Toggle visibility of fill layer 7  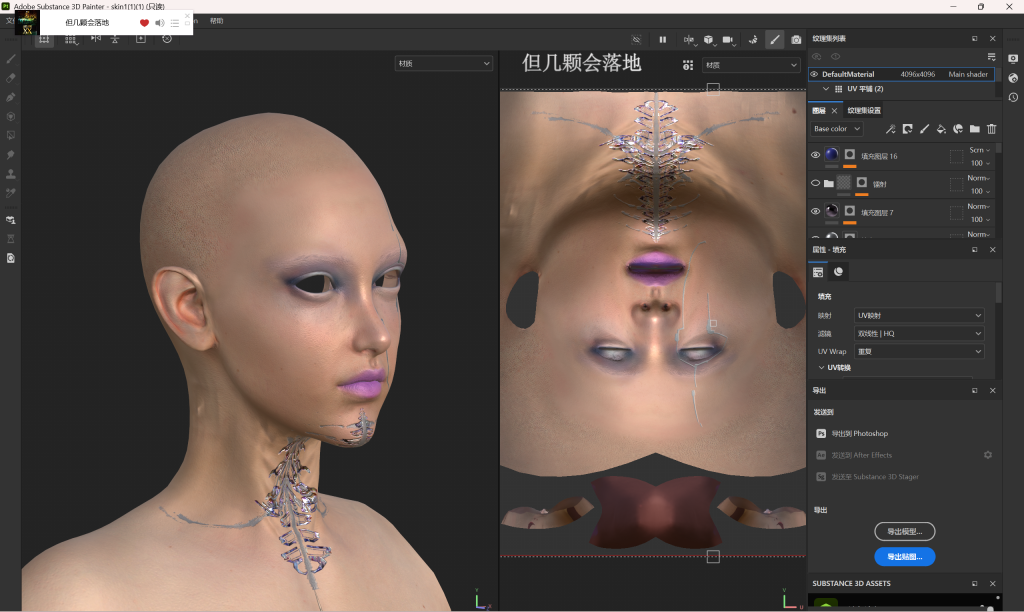pyautogui.click(x=815, y=211)
